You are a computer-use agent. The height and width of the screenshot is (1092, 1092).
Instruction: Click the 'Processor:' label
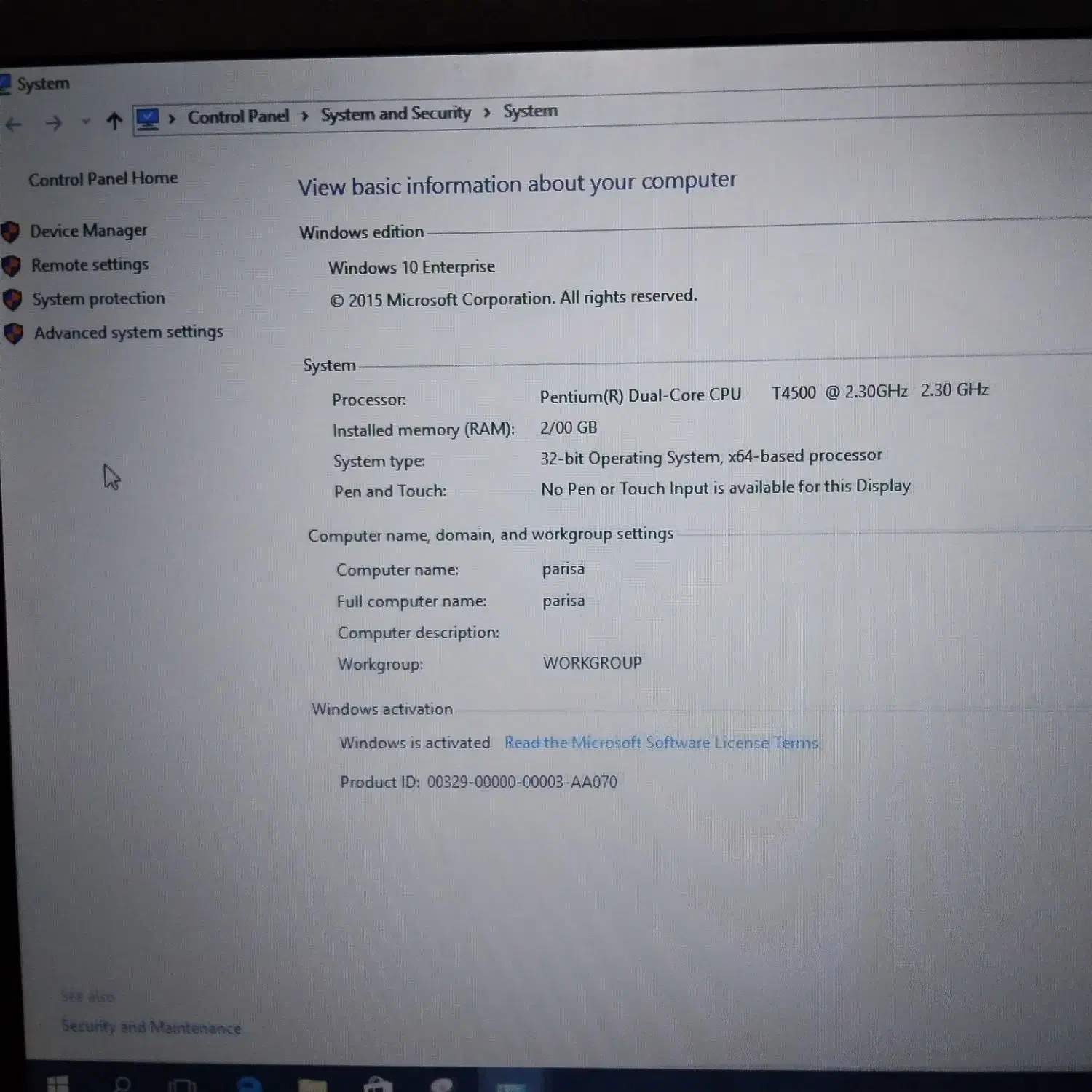(369, 400)
